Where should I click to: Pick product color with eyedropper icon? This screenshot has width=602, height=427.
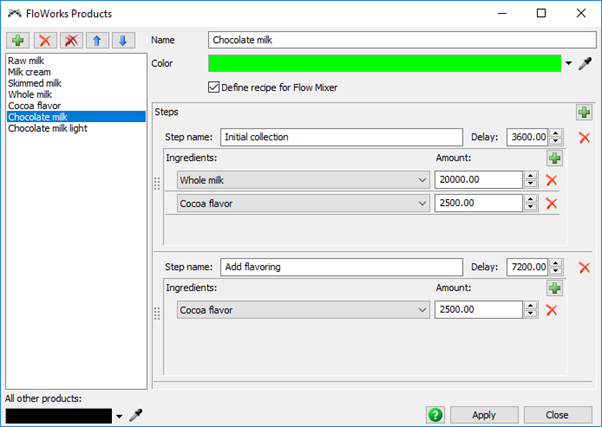[x=586, y=63]
